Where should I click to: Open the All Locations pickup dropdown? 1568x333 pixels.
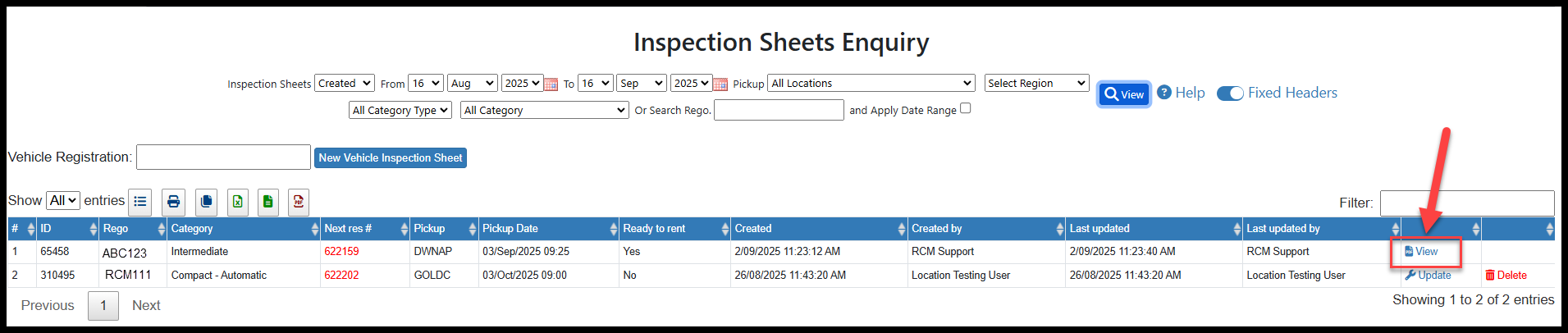tap(871, 84)
